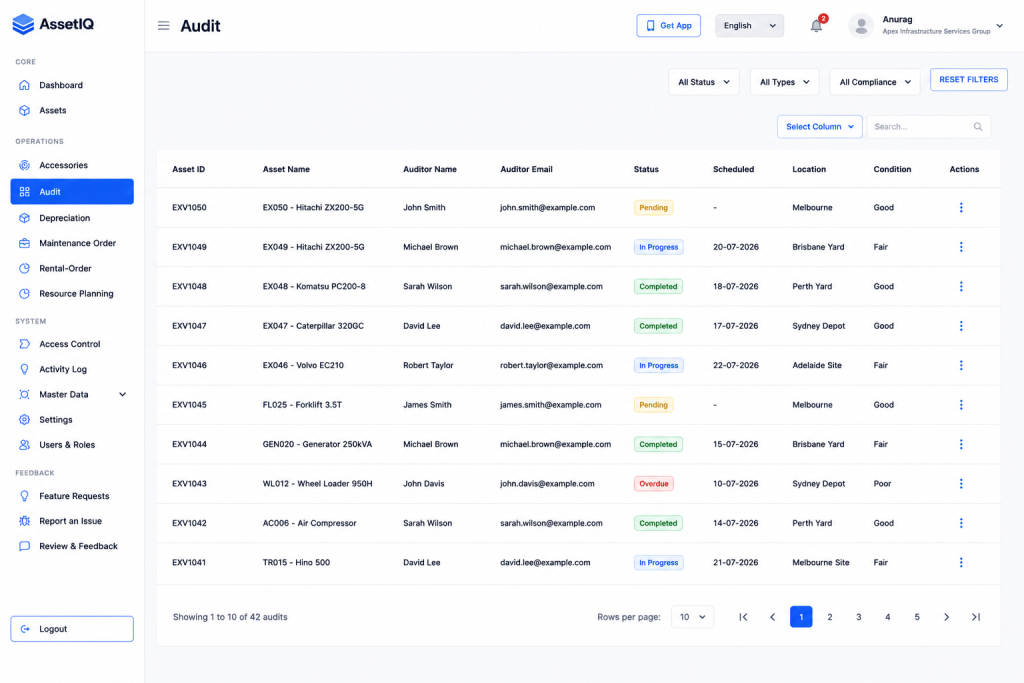Screen dimensions: 1024x683
Task: Click GEN020 - Generator 250kVA cell
Action: 317,444
